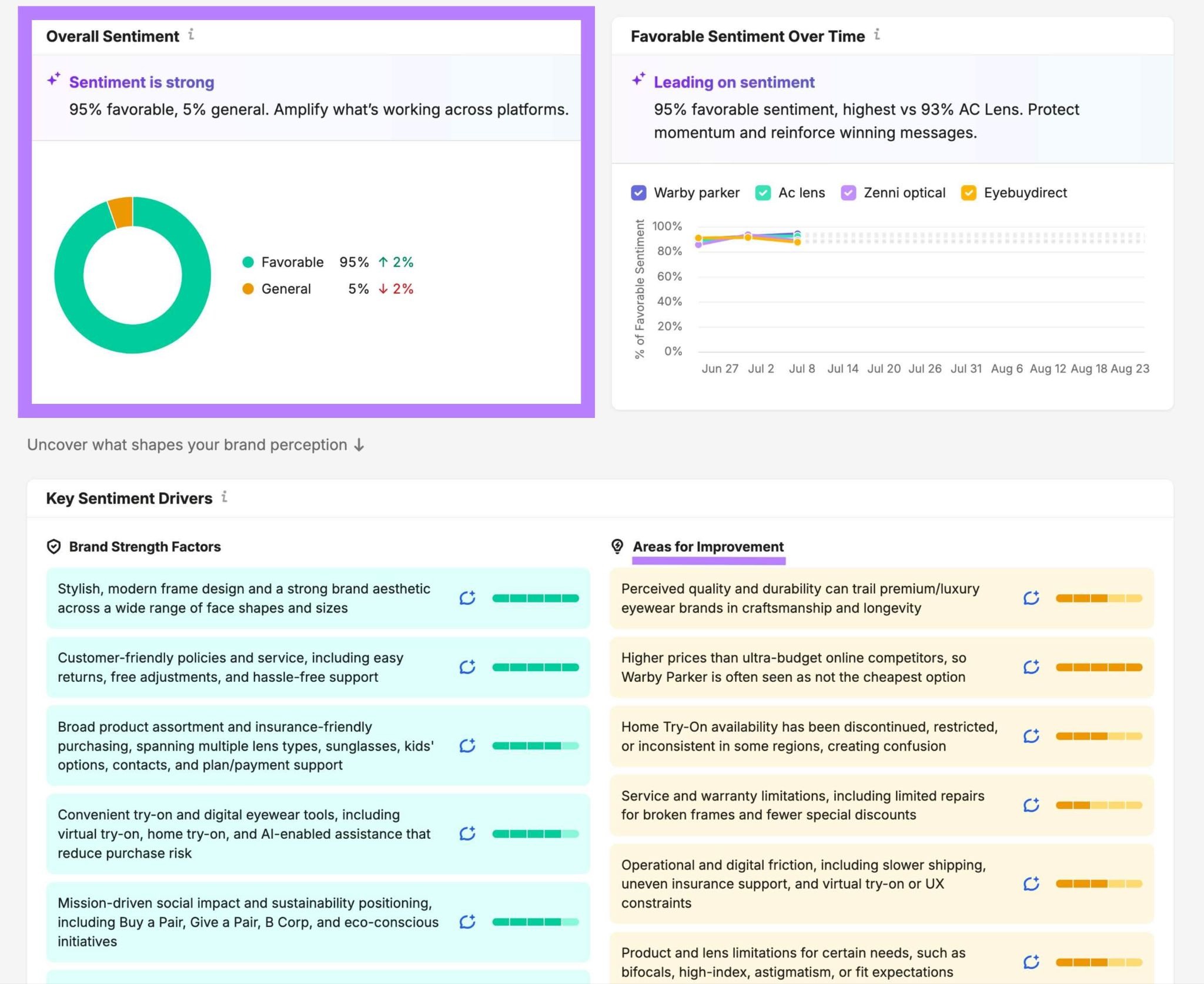Click the severity bar for Operational and digital friction
The height and width of the screenshot is (984, 1204).
(1099, 884)
